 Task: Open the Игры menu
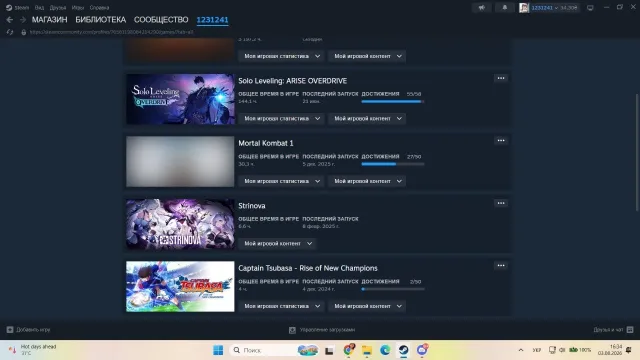coord(78,7)
